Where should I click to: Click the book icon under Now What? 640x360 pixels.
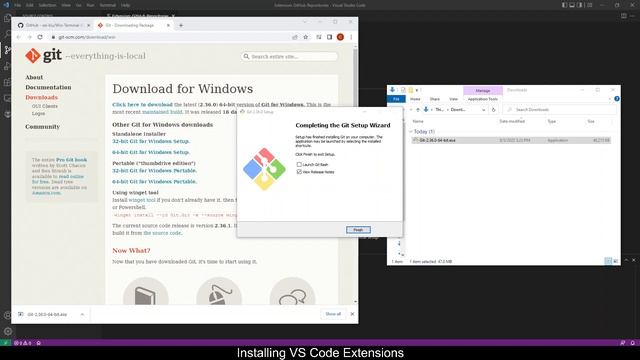[x=145, y=291]
